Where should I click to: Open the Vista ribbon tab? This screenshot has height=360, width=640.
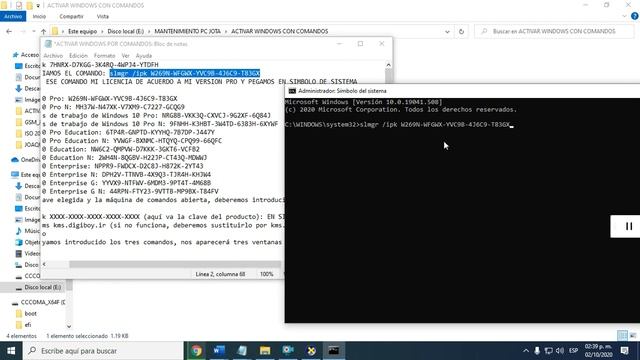click(102, 16)
